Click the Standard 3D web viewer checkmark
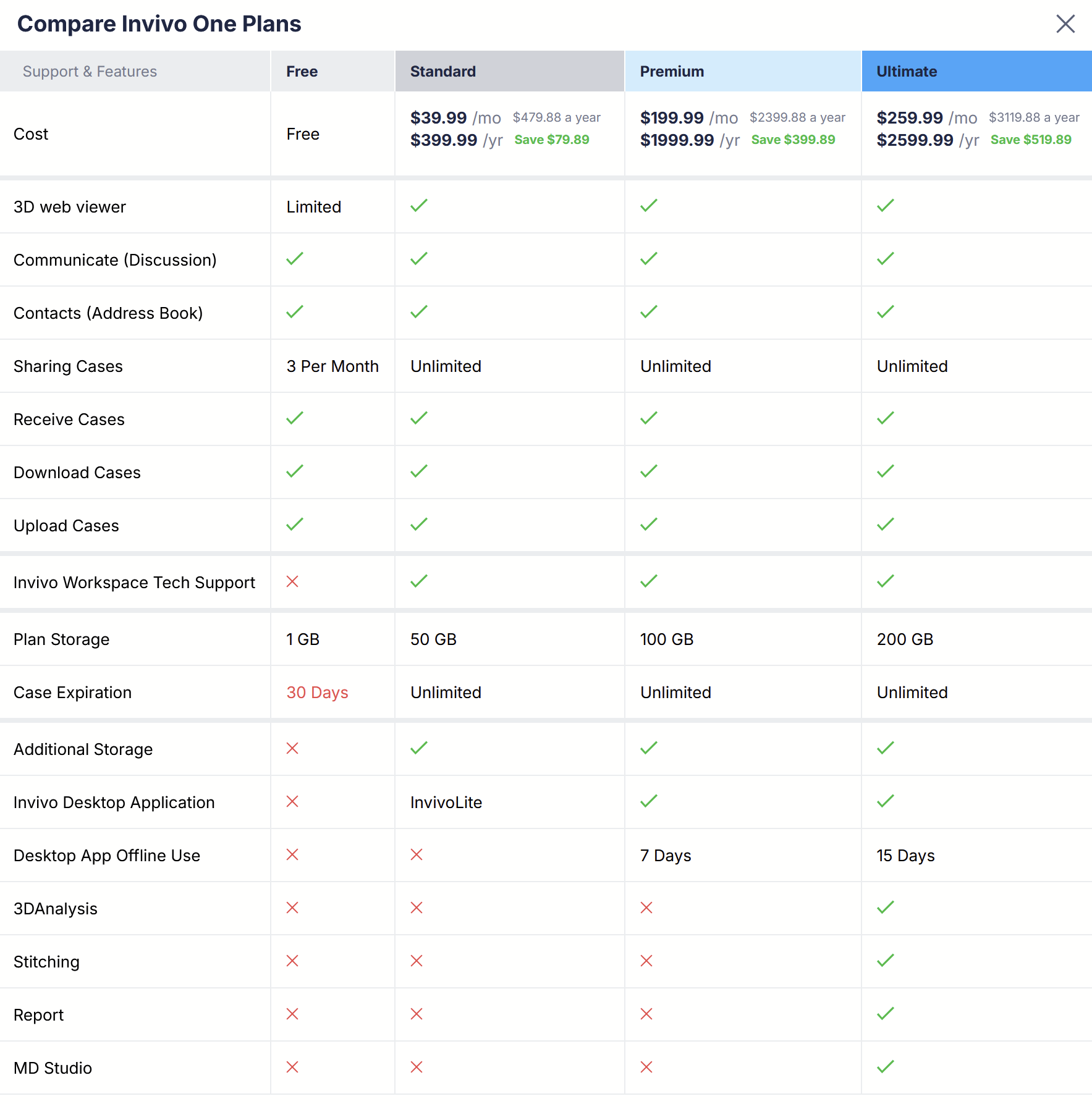Image resolution: width=1092 pixels, height=1104 pixels. pyautogui.click(x=419, y=206)
